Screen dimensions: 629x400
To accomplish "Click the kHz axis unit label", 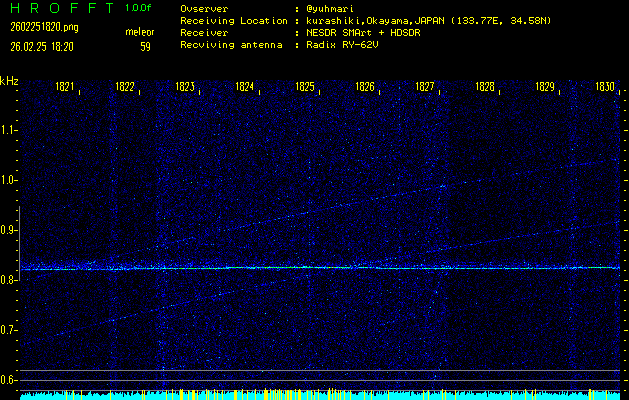I will coord(9,82).
